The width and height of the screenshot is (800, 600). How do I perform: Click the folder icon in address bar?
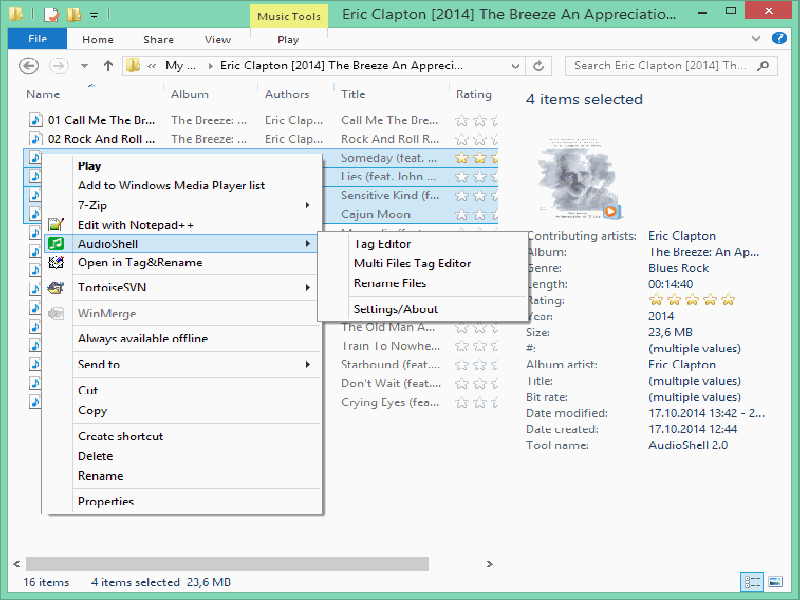pyautogui.click(x=133, y=66)
